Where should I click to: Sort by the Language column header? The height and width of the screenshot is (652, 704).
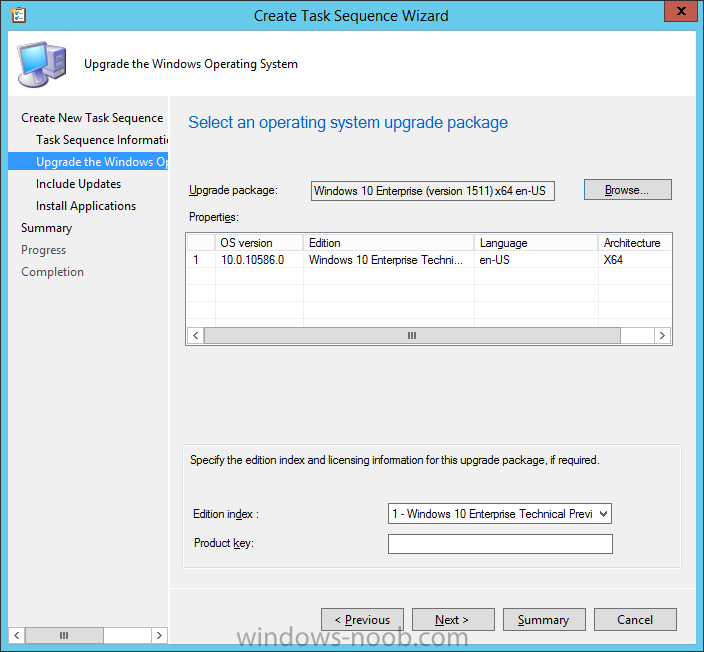point(536,242)
